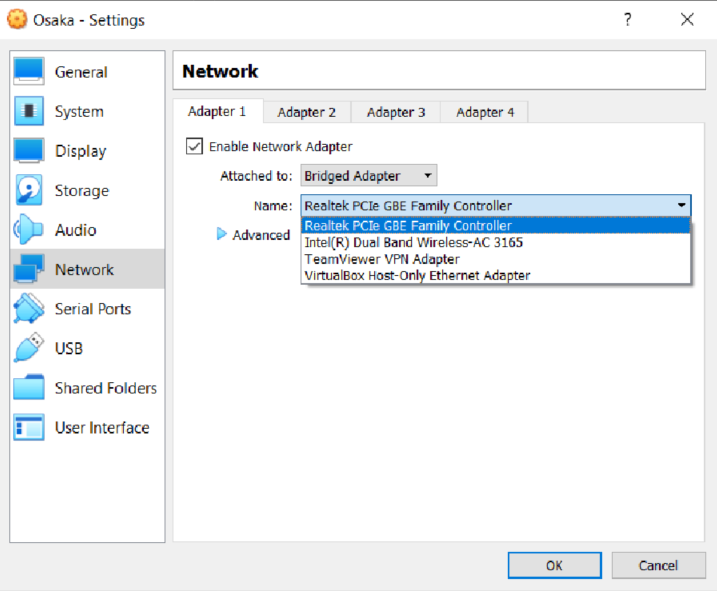Open the General settings label
The image size is (717, 591).
tap(81, 72)
